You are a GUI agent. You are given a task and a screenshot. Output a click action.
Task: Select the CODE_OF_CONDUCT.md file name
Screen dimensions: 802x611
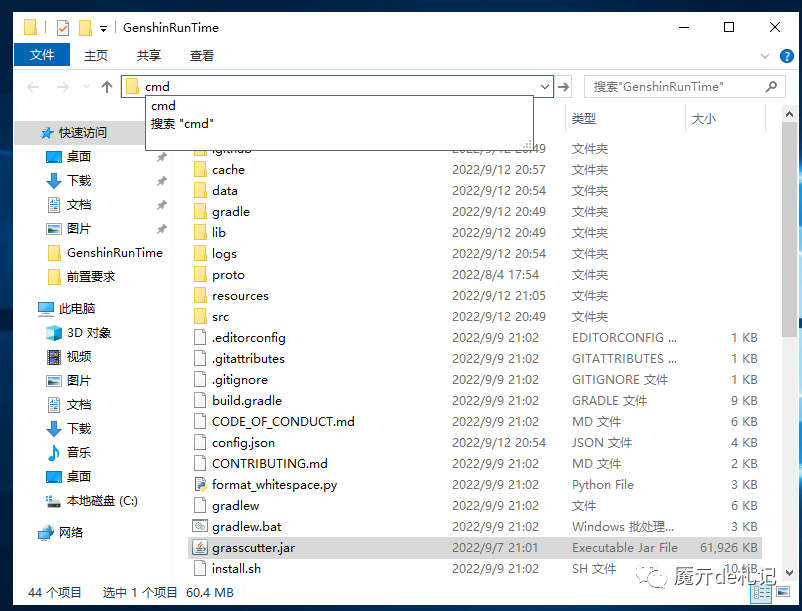click(x=283, y=422)
